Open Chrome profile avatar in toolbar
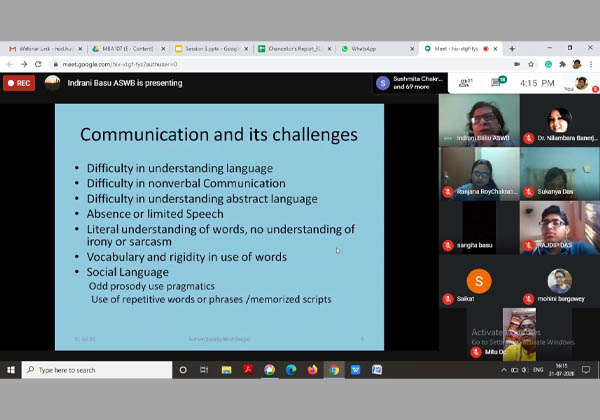The image size is (600, 420). (577, 64)
